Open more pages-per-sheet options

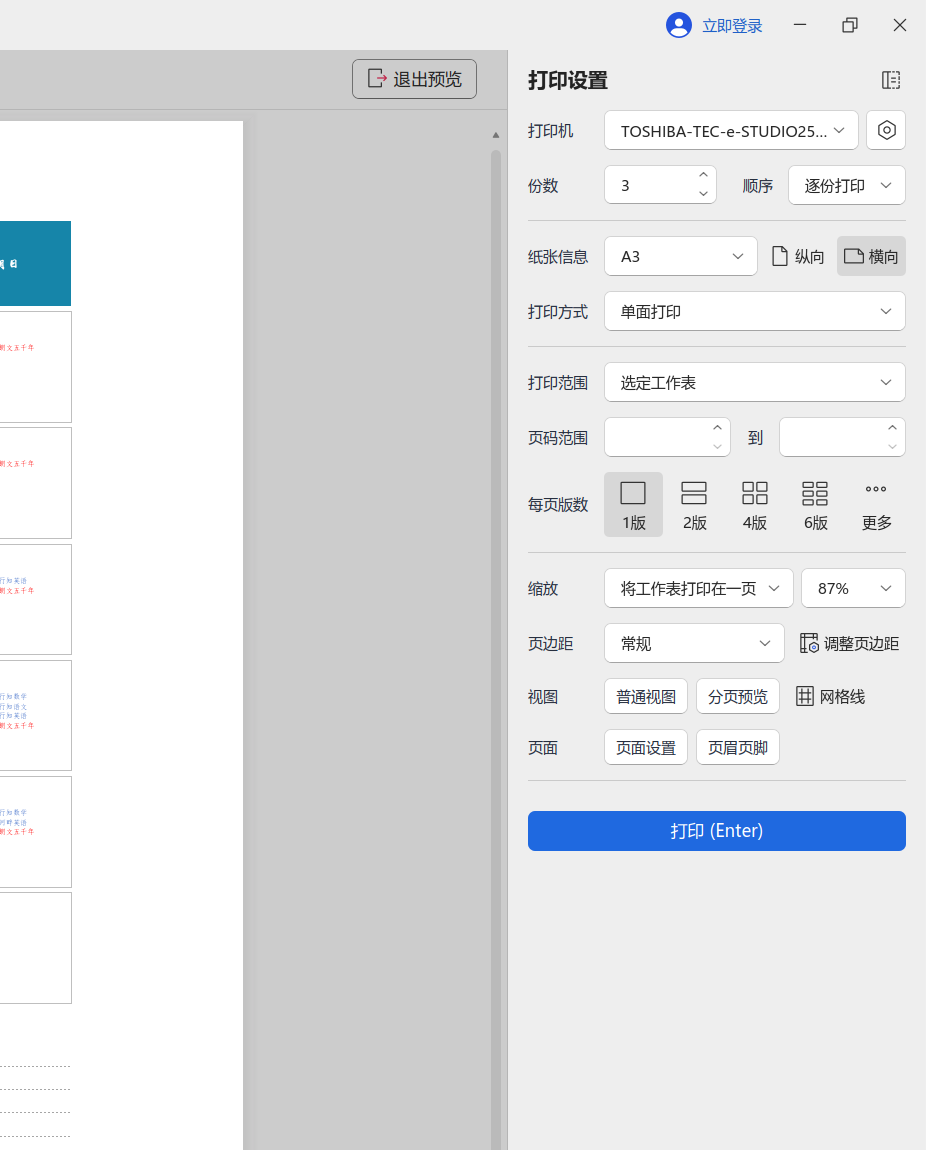click(x=876, y=505)
